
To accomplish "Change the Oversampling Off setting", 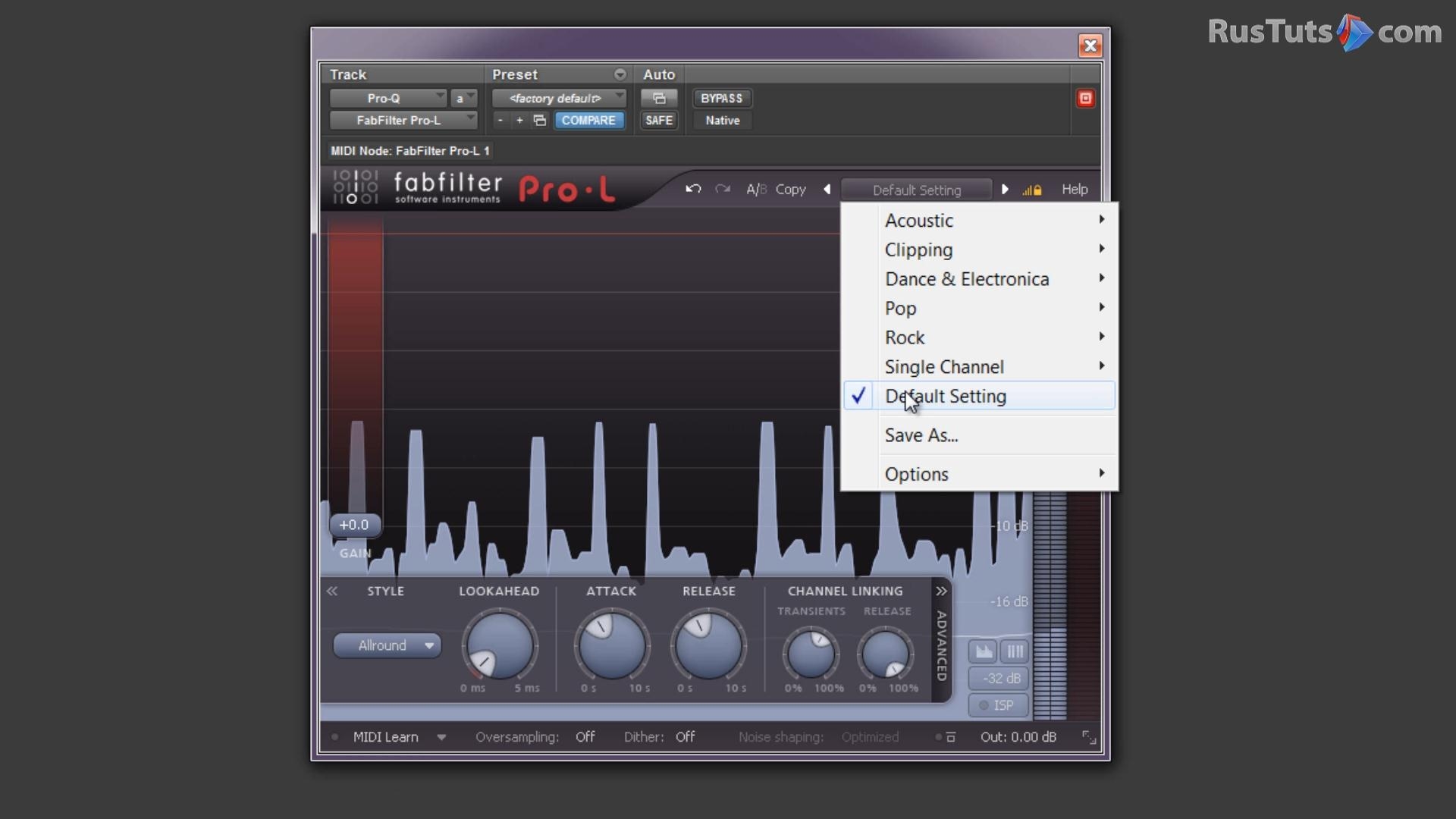I will (x=585, y=737).
